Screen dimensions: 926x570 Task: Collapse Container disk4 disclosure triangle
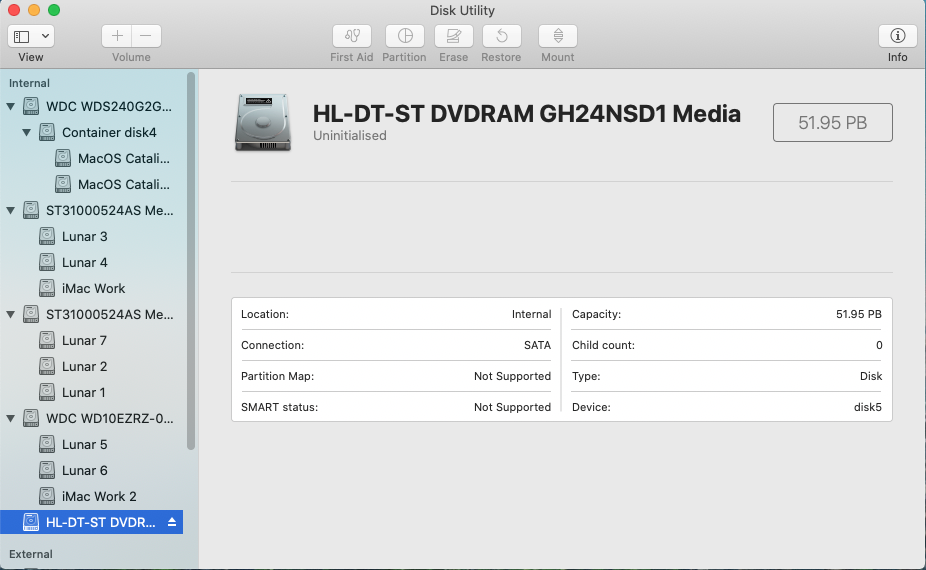(x=27, y=132)
